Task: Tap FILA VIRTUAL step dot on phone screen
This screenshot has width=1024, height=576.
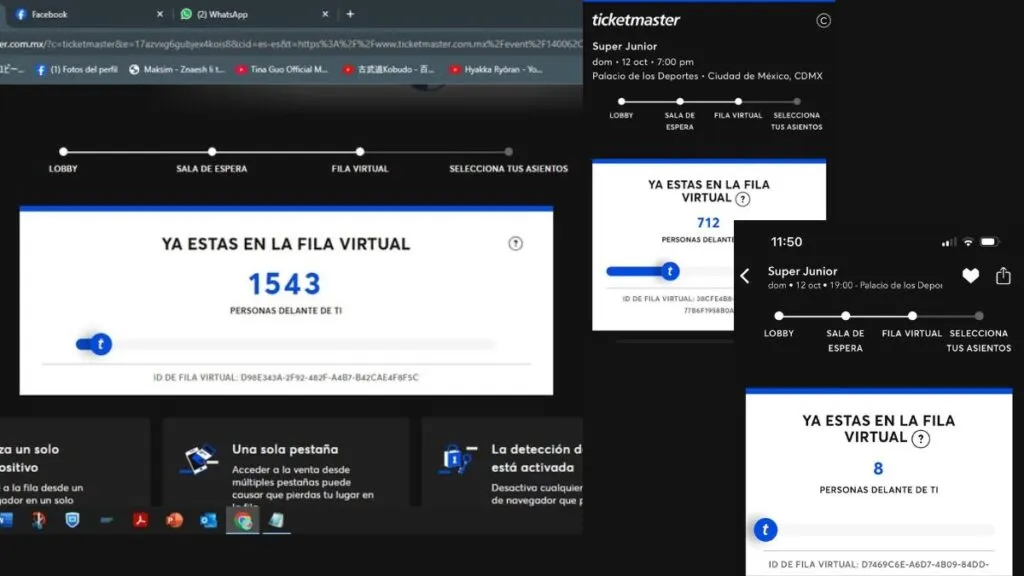Action: [x=912, y=315]
